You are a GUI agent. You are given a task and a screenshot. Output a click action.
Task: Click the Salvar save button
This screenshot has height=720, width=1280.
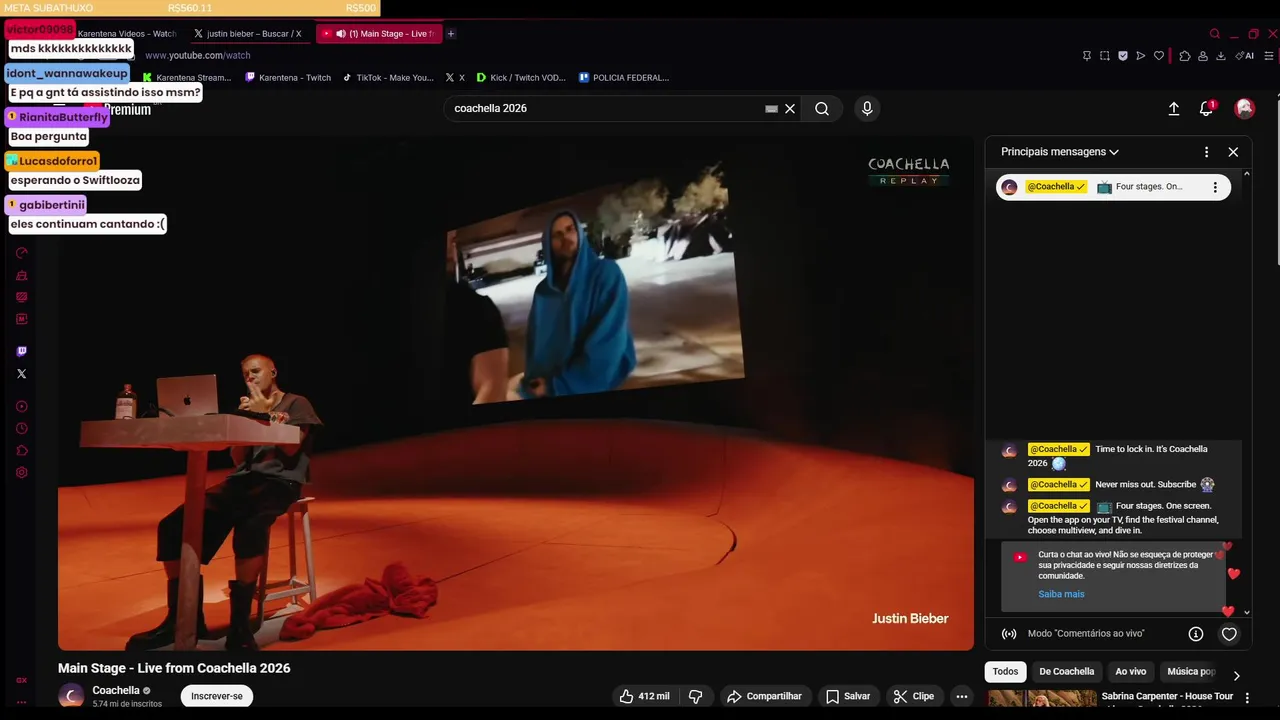[848, 696]
